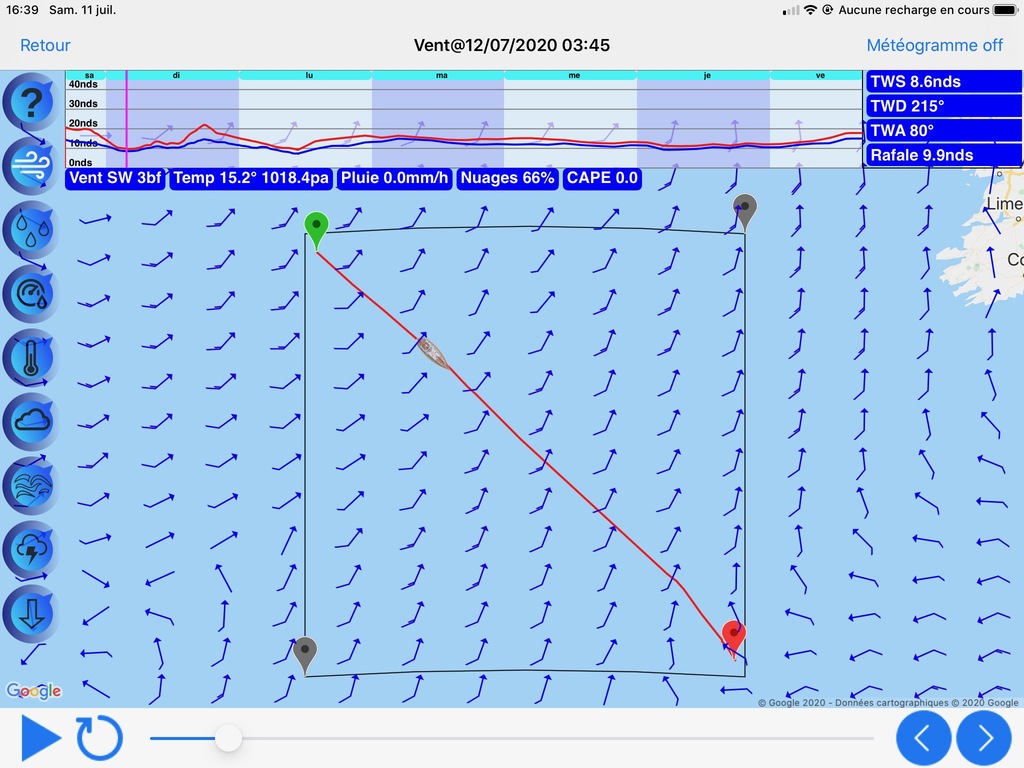Viewport: 1024px width, 768px height.
Task: Tap the TWD 215° readout
Action: pos(944,106)
